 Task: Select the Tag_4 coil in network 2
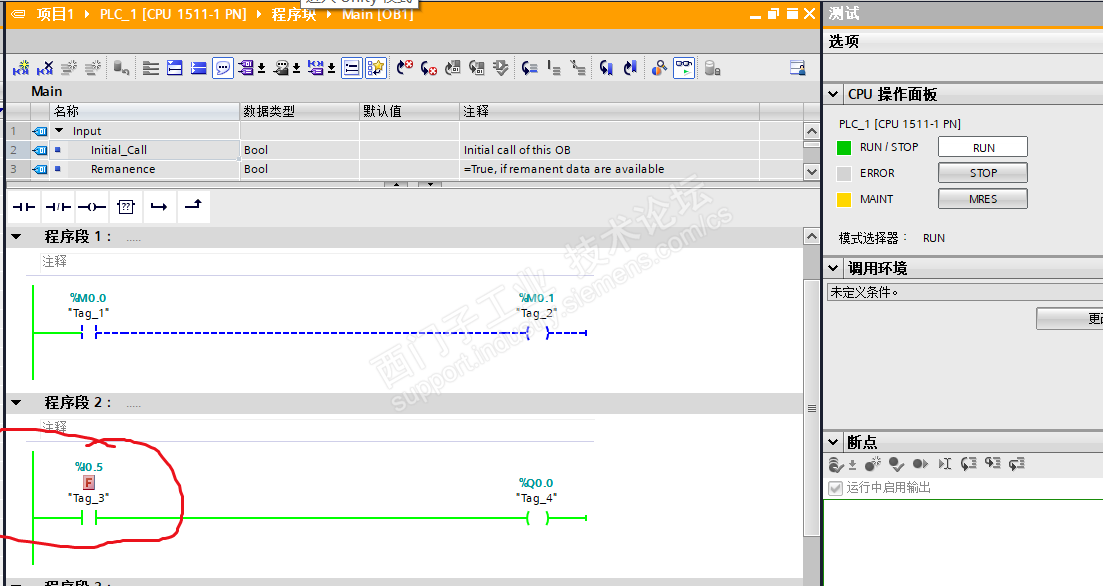(x=537, y=518)
